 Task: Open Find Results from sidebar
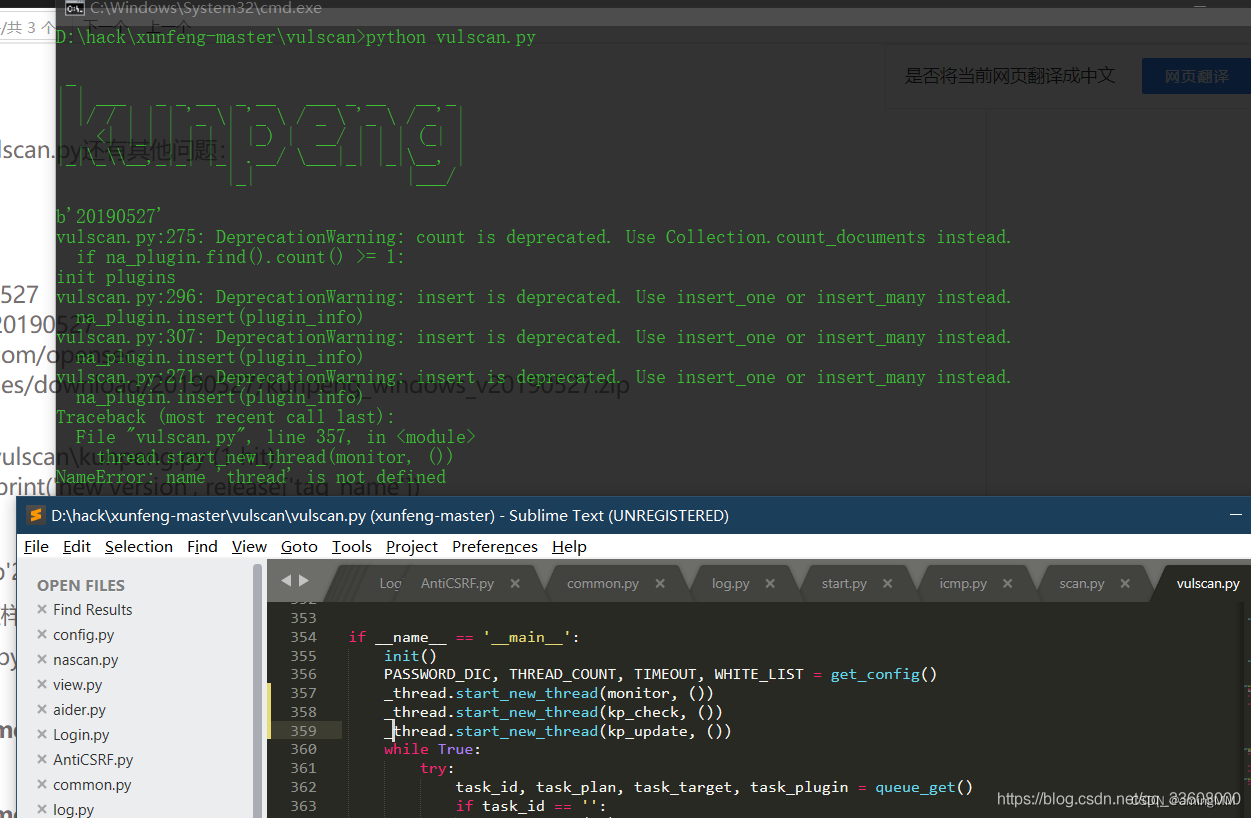click(93, 610)
